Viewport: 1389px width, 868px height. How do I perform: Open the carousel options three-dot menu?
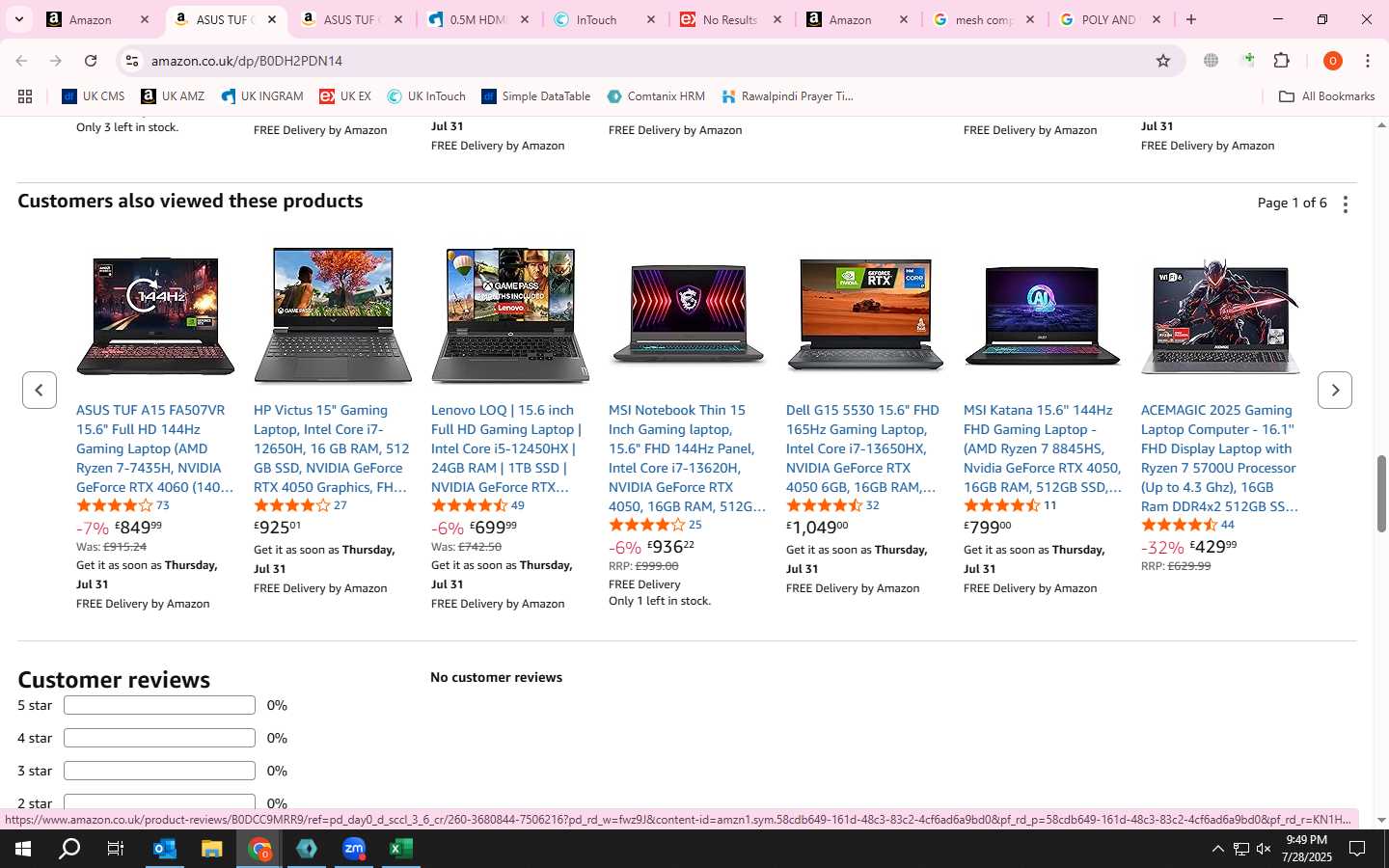tap(1346, 203)
